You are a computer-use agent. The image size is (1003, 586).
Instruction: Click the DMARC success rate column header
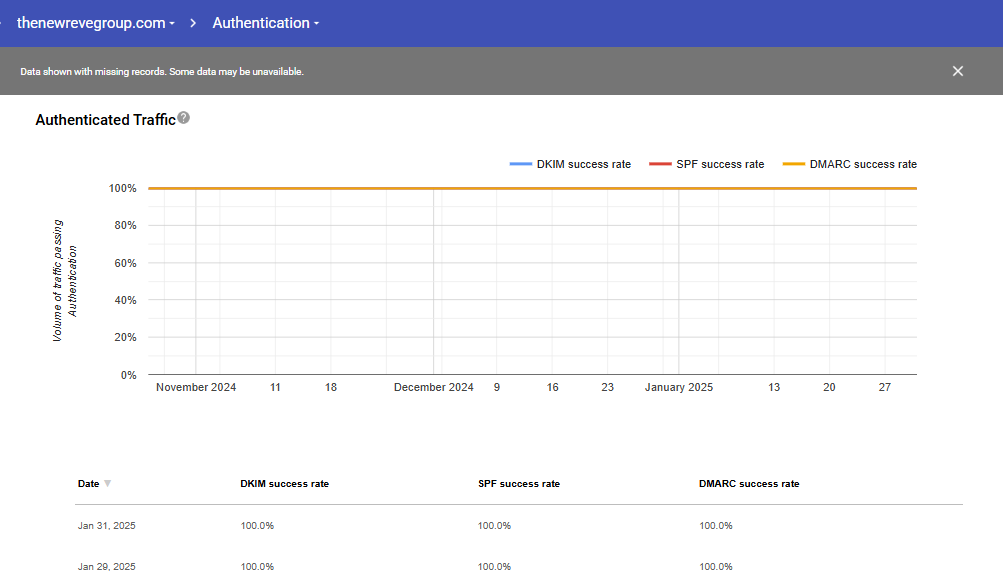749,484
